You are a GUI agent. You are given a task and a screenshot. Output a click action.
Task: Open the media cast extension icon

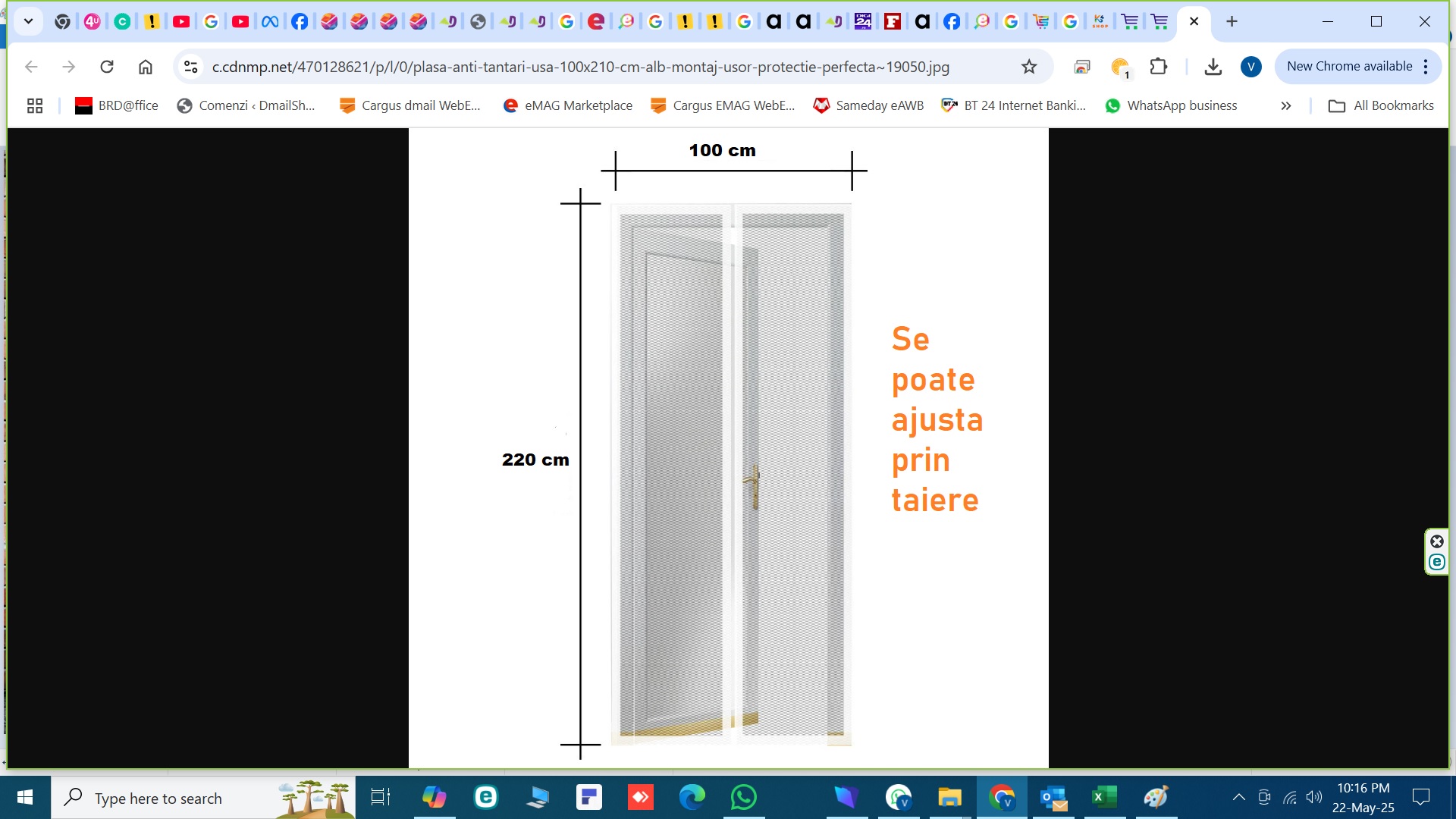(1082, 67)
